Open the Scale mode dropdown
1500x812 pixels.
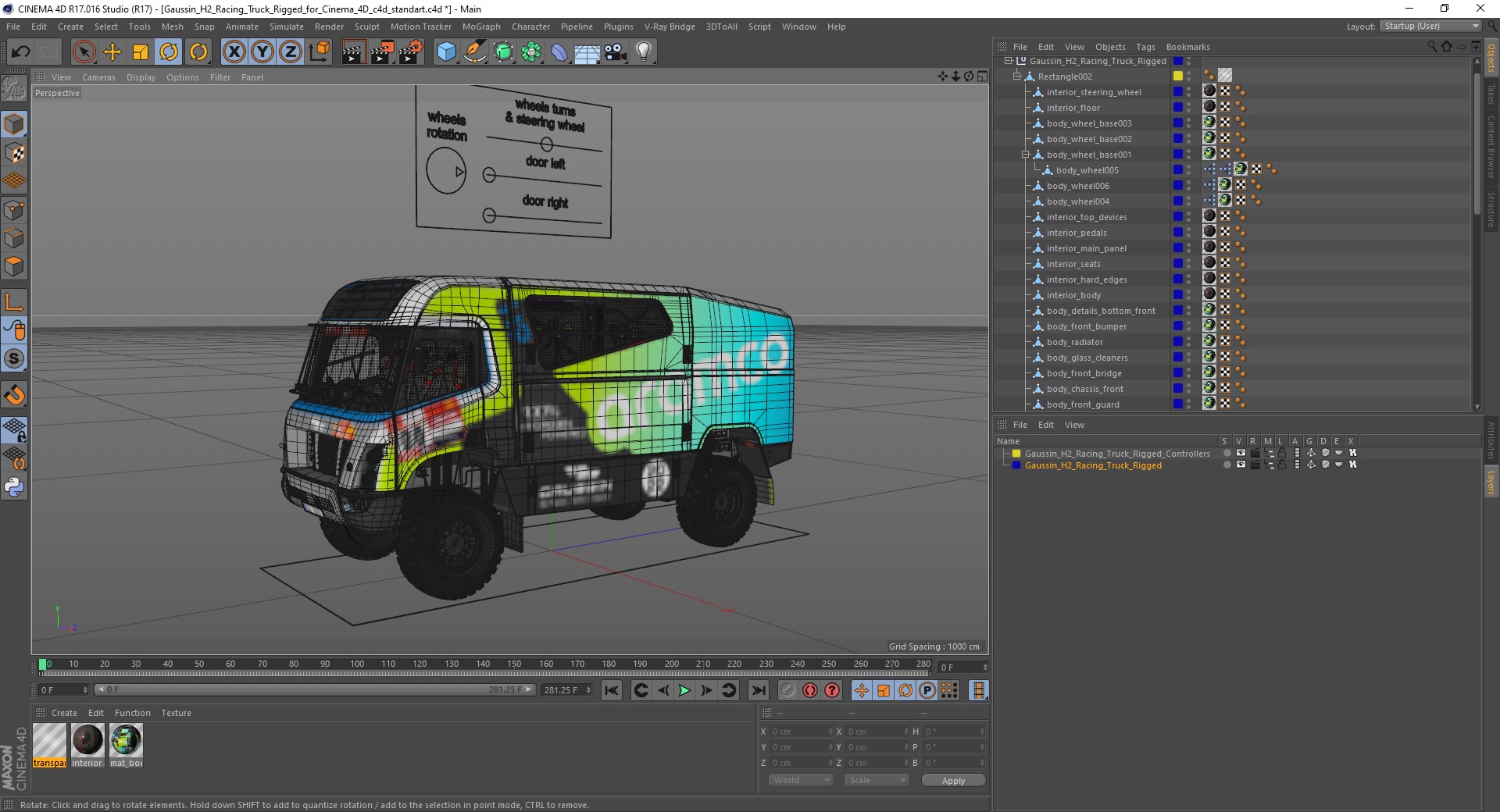coord(877,780)
